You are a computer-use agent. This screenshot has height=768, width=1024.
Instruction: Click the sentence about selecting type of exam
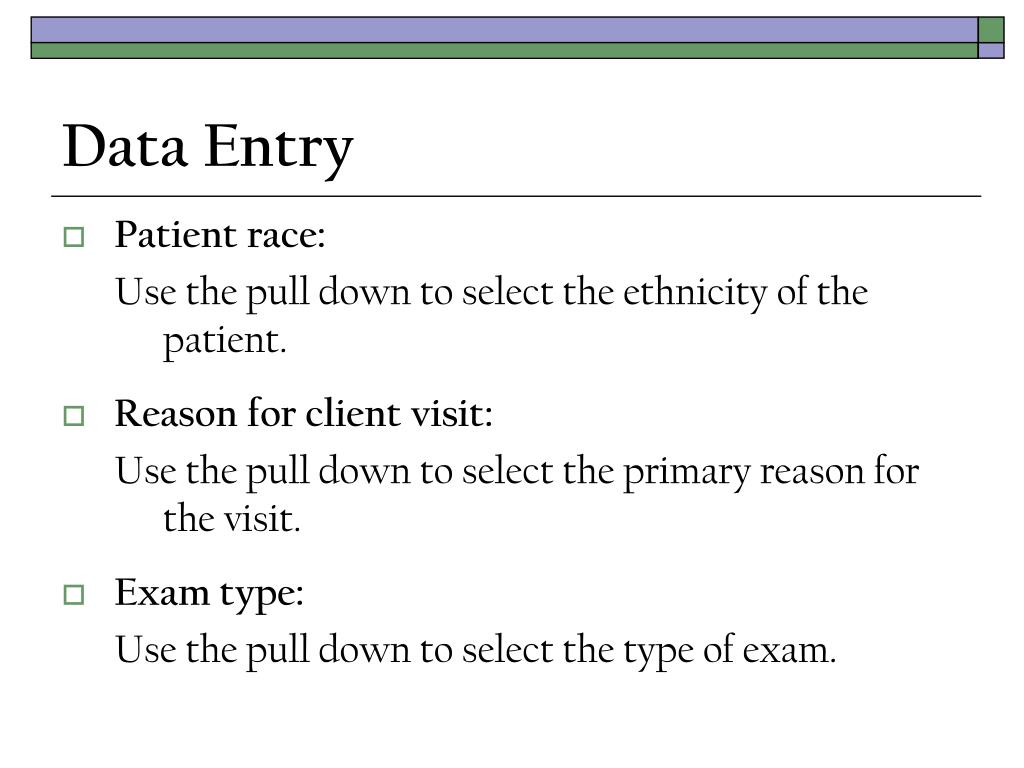point(475,650)
